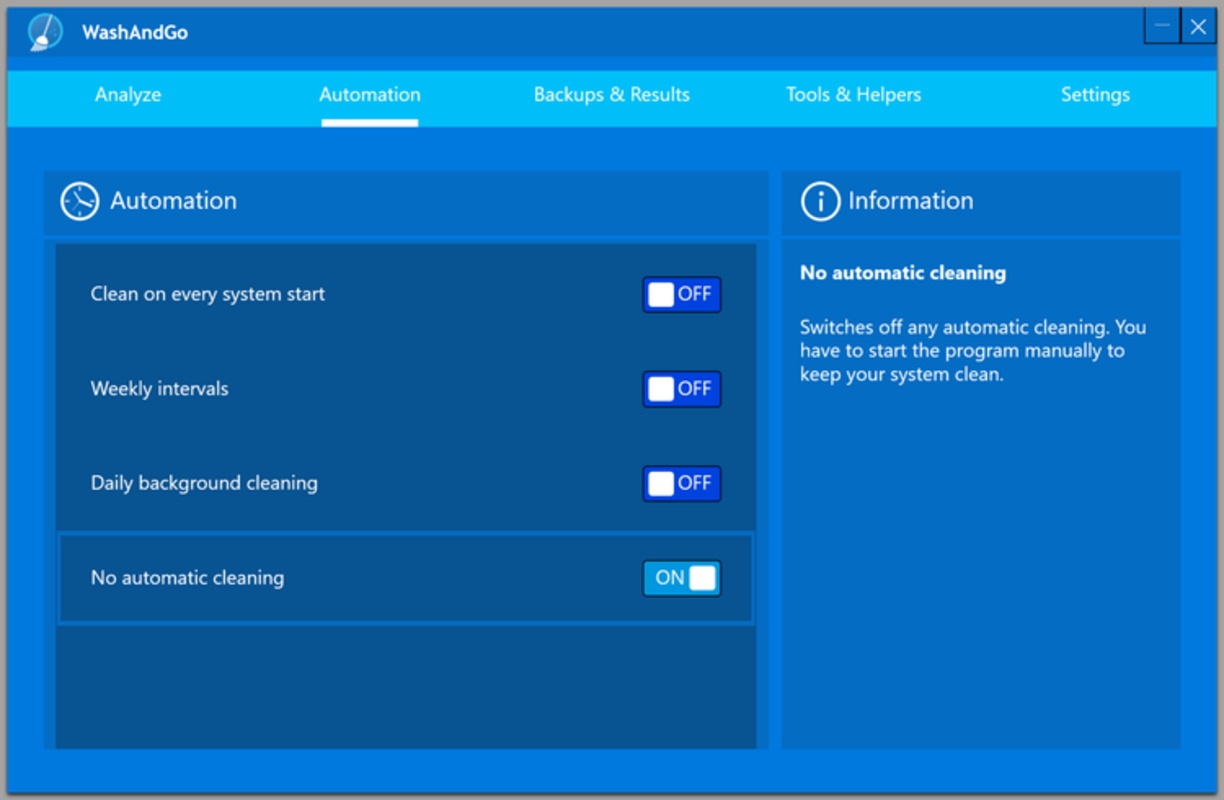The width and height of the screenshot is (1224, 800).
Task: Open the Analyze tab
Action: 128,95
